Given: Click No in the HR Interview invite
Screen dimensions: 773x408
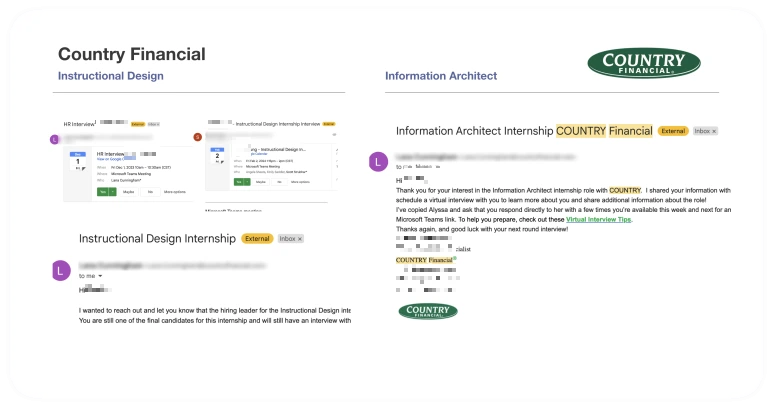Looking at the screenshot, I should click(150, 192).
